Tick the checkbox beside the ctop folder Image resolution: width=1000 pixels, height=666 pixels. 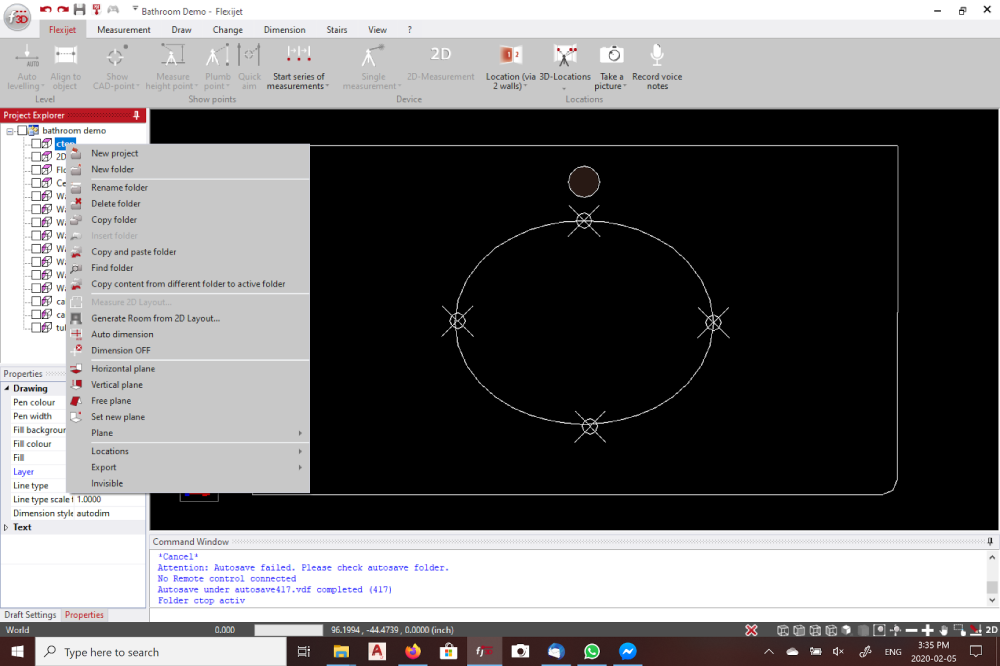click(36, 144)
